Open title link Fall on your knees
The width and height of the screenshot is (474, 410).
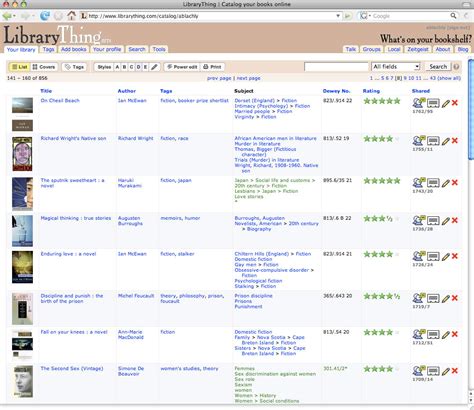click(74, 332)
